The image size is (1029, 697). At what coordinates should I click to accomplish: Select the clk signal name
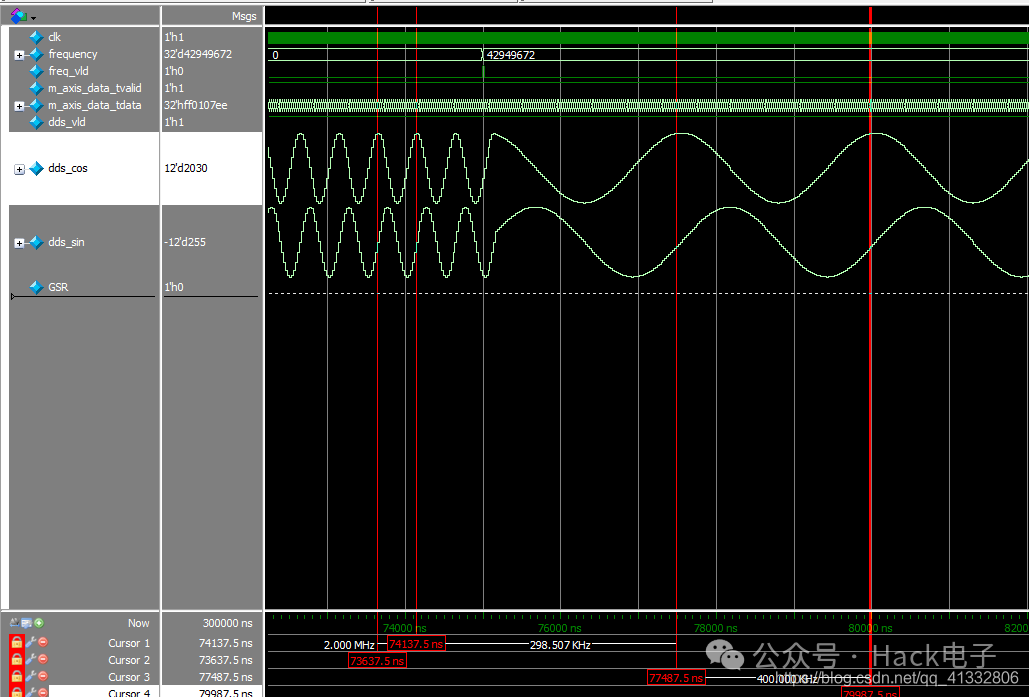54,37
